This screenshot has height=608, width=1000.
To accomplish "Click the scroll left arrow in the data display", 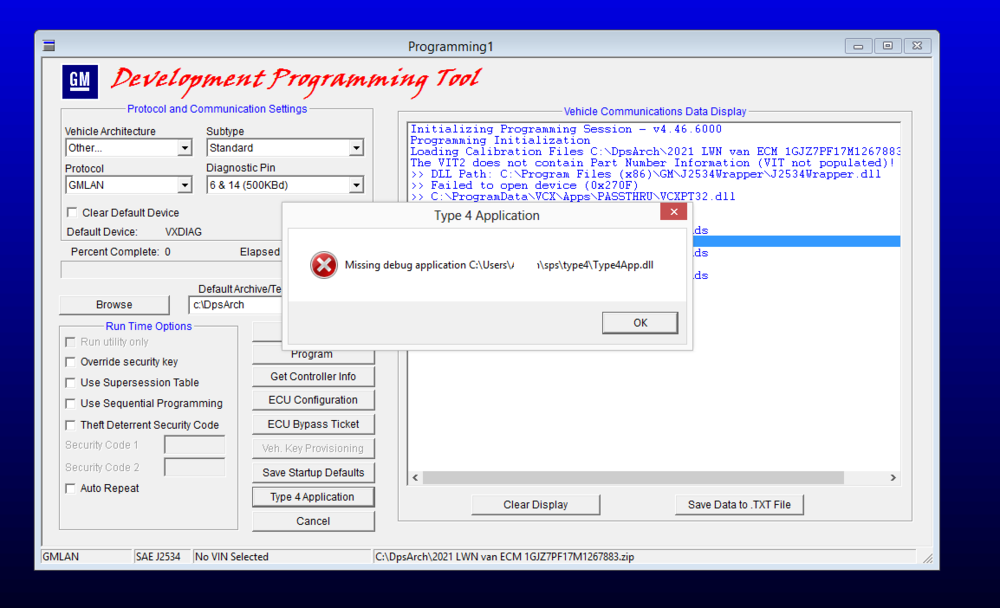I will pyautogui.click(x=416, y=478).
